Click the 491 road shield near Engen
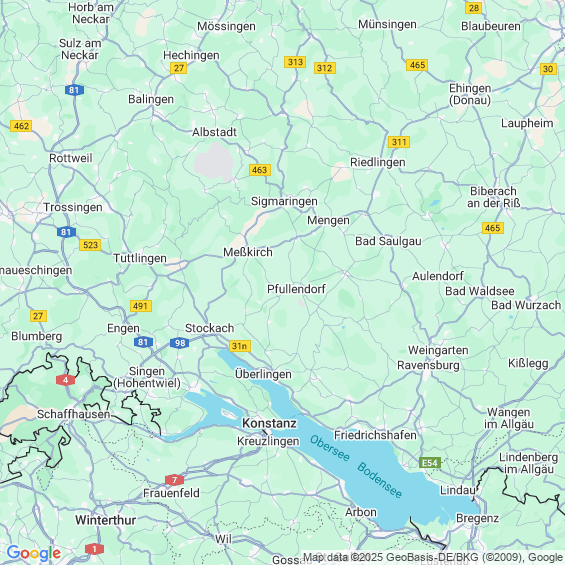This screenshot has width=565, height=565. (141, 306)
